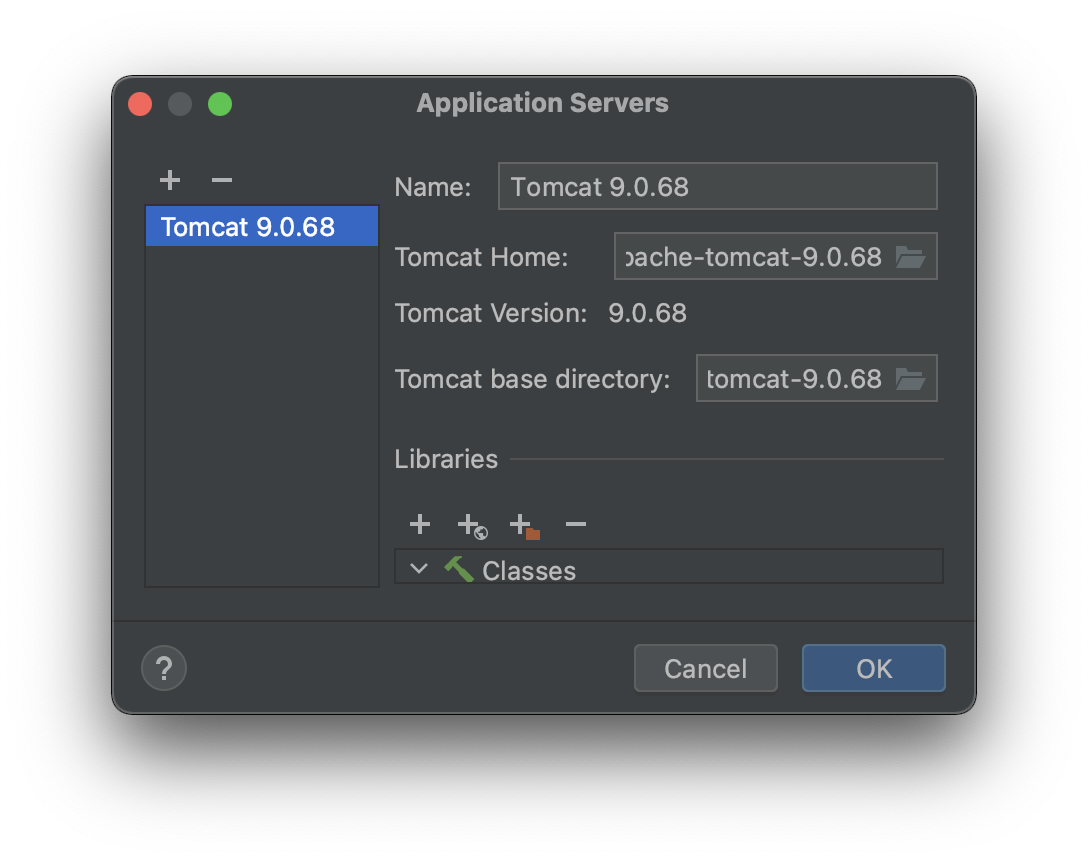Select the Classes row label
The height and width of the screenshot is (862, 1088).
(529, 571)
